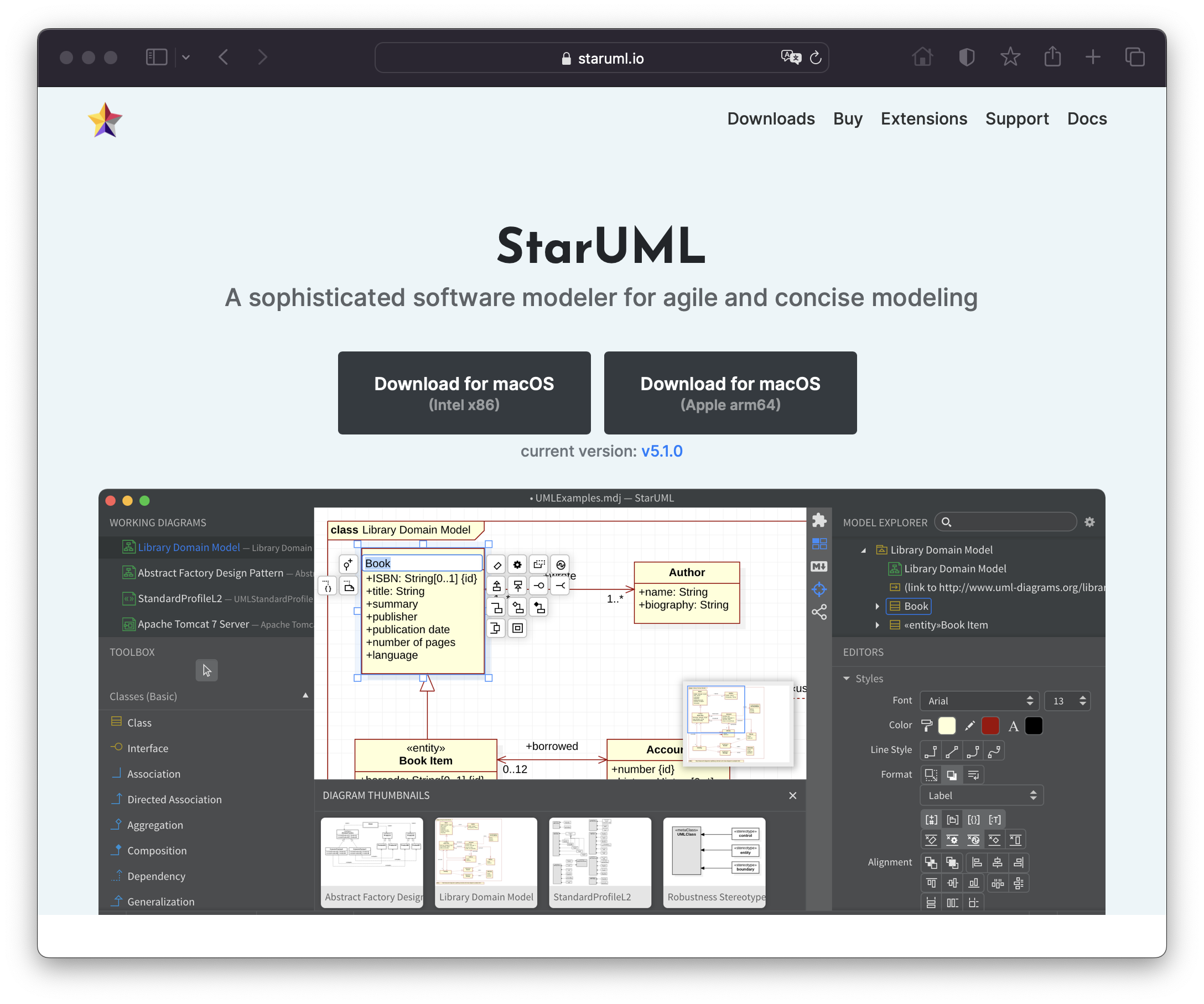Open the Docs page from the top navigation
The width and height of the screenshot is (1204, 1004).
[1087, 118]
